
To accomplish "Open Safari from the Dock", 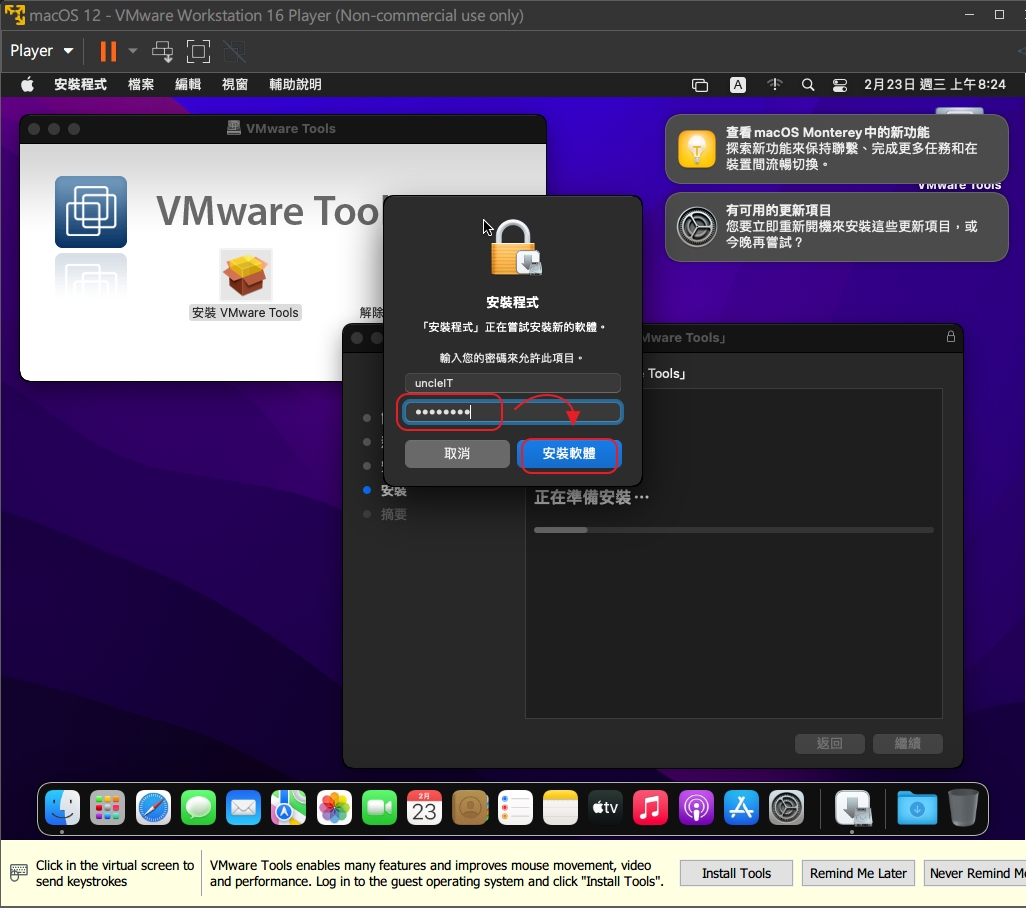I will 153,808.
